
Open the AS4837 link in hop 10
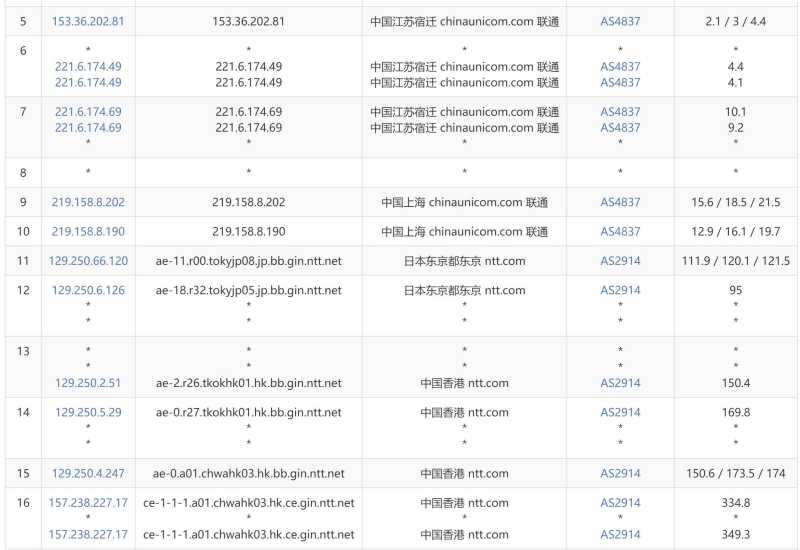[x=620, y=232]
